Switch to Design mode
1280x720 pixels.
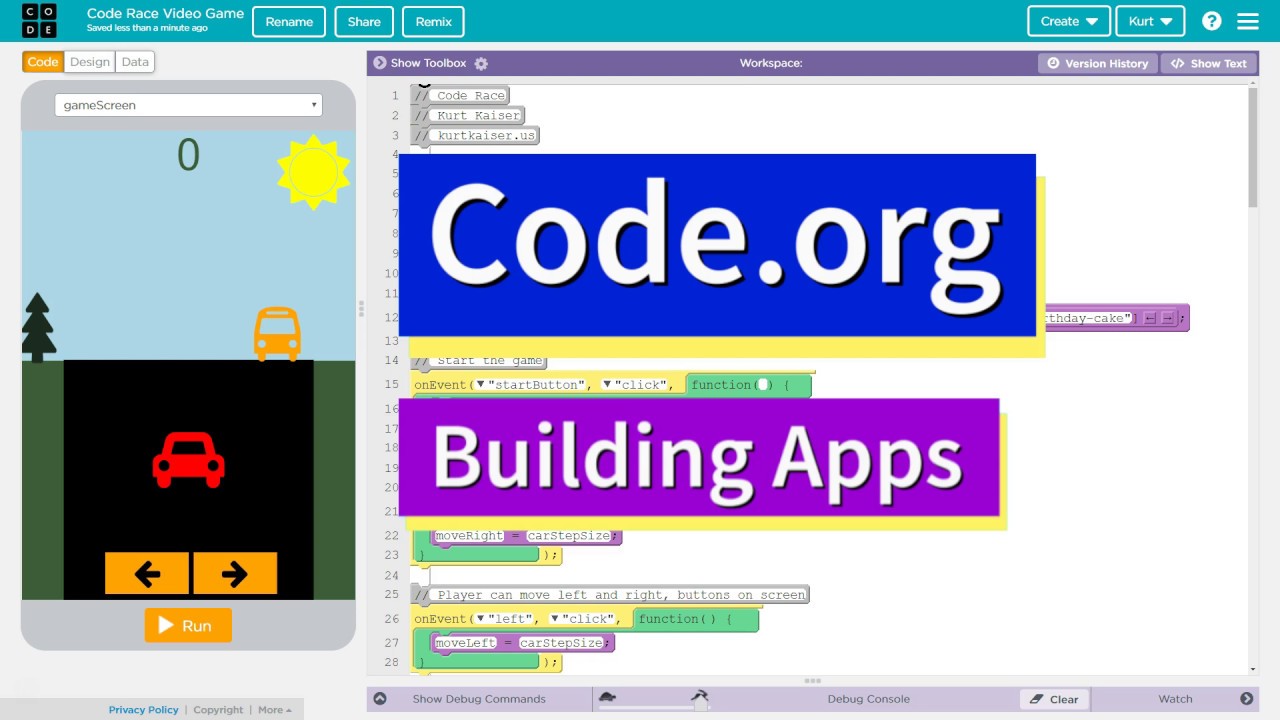(89, 62)
